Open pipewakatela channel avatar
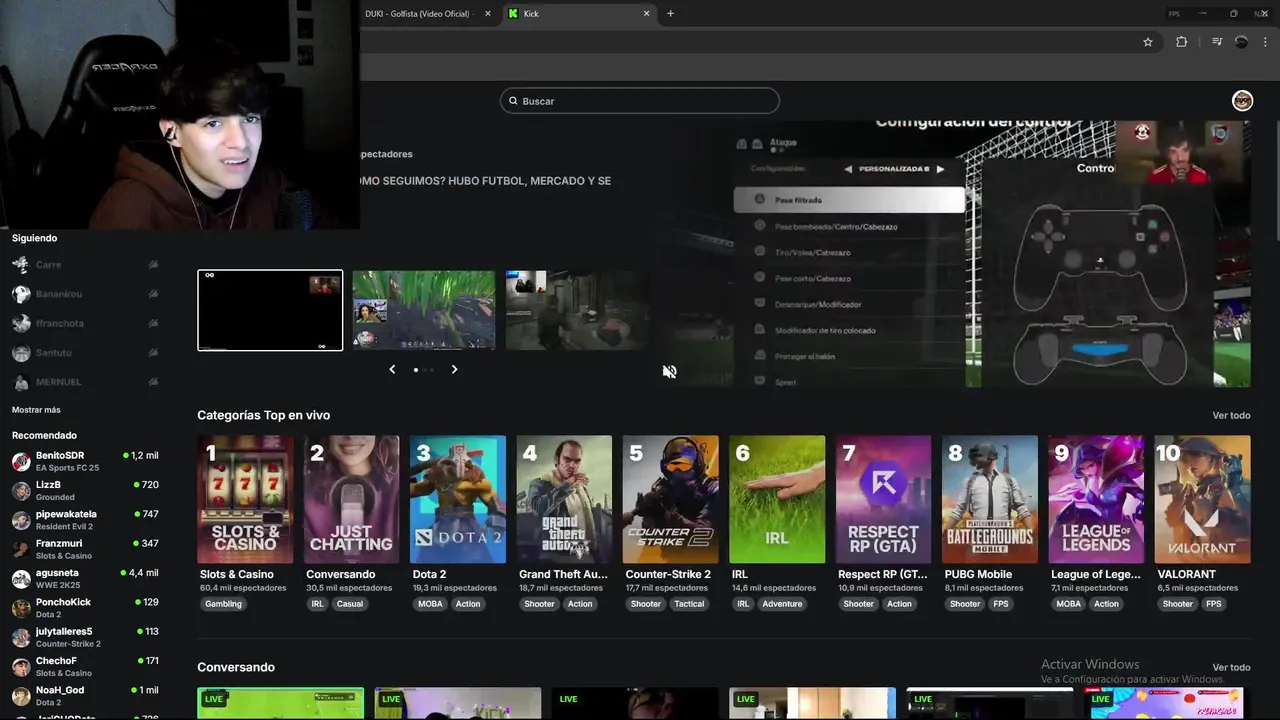This screenshot has width=1280, height=720. [x=21, y=520]
